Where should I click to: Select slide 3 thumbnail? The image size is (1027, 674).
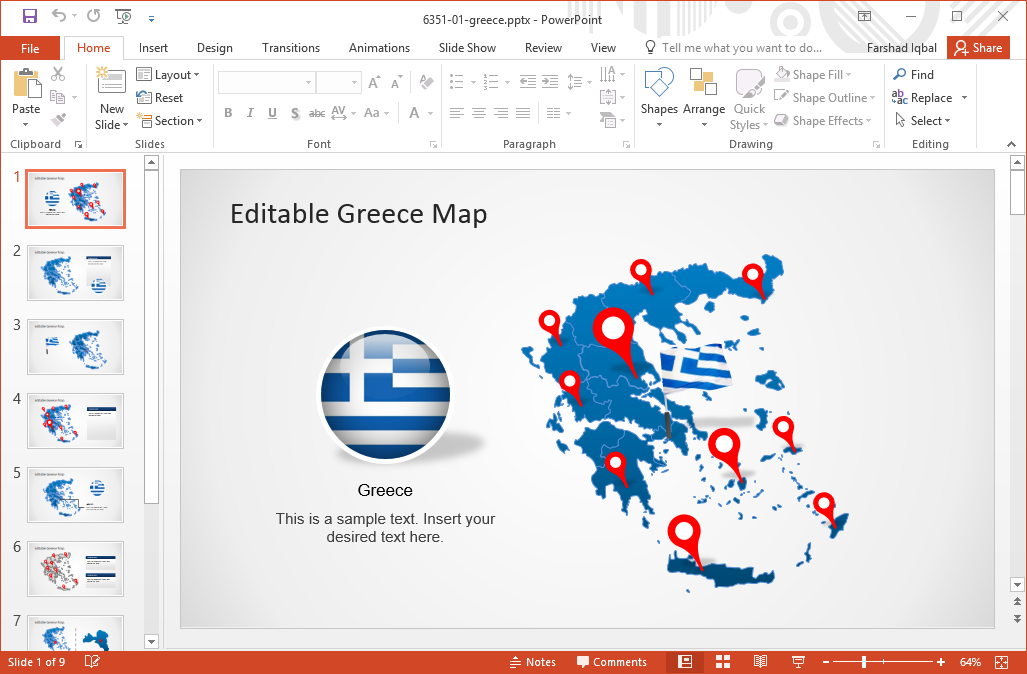click(76, 346)
